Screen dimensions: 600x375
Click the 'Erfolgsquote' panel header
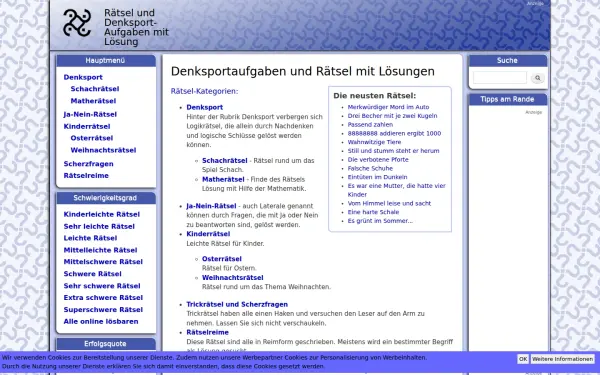point(105,344)
